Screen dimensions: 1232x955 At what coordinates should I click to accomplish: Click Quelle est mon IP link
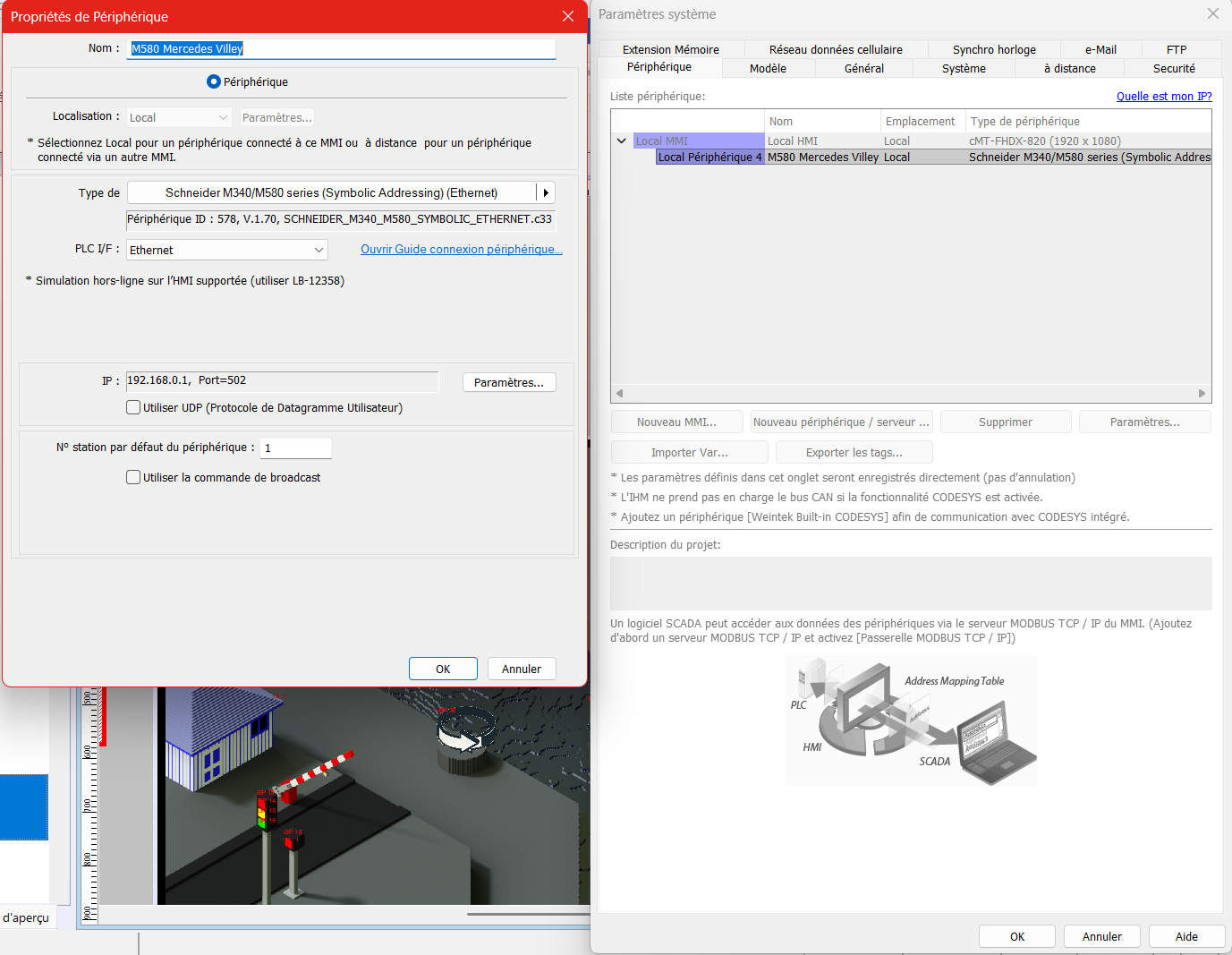pyautogui.click(x=1163, y=97)
